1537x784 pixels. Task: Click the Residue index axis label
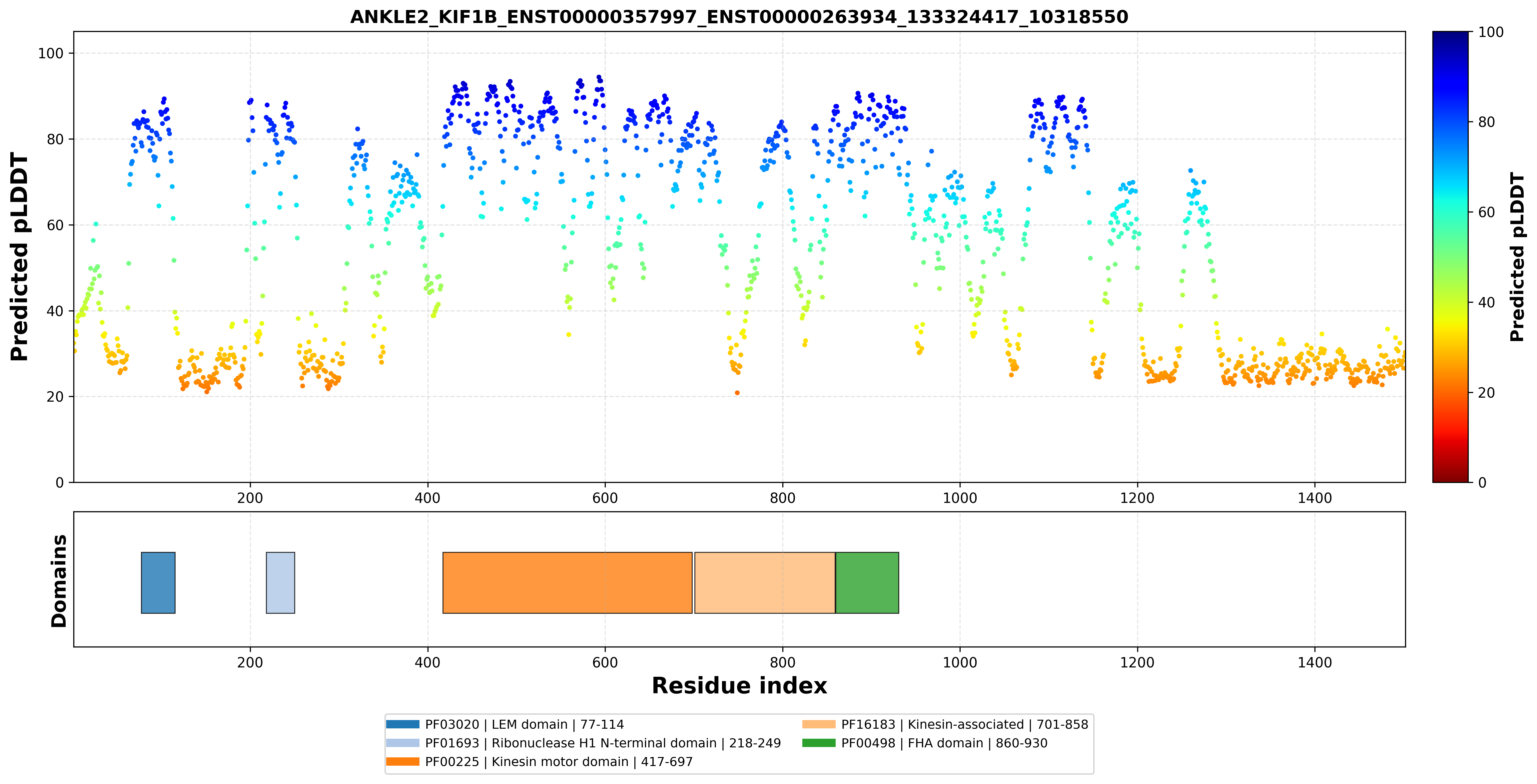coord(739,686)
